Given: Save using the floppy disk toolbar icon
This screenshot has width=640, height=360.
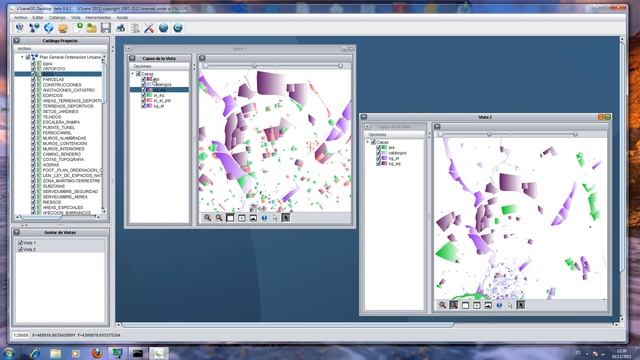Looking at the screenshot, I should coord(106,28).
